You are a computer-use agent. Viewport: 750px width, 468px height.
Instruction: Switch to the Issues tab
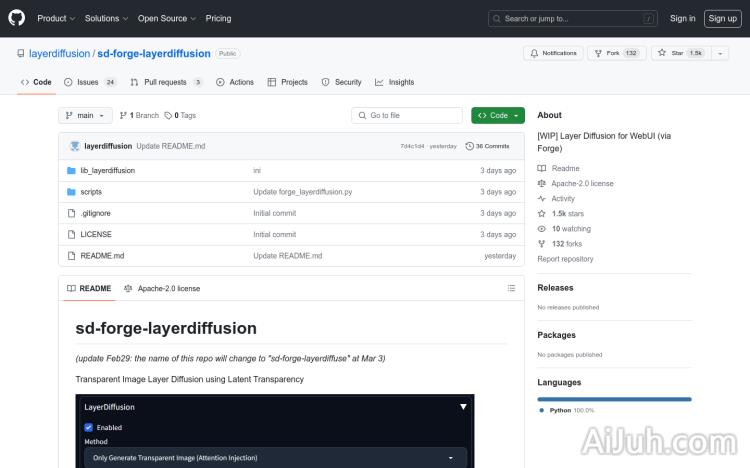(x=89, y=82)
